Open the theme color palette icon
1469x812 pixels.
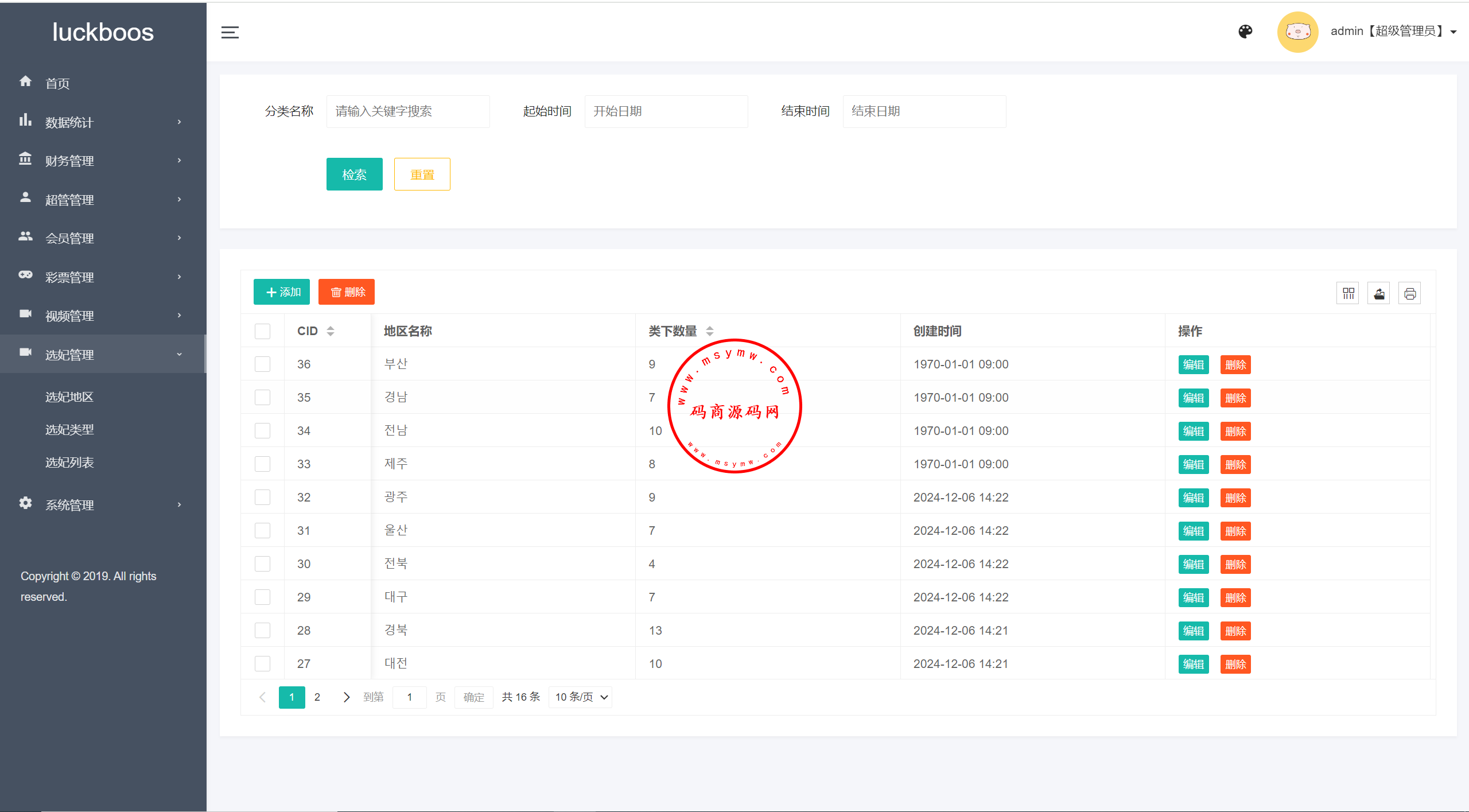[1245, 32]
